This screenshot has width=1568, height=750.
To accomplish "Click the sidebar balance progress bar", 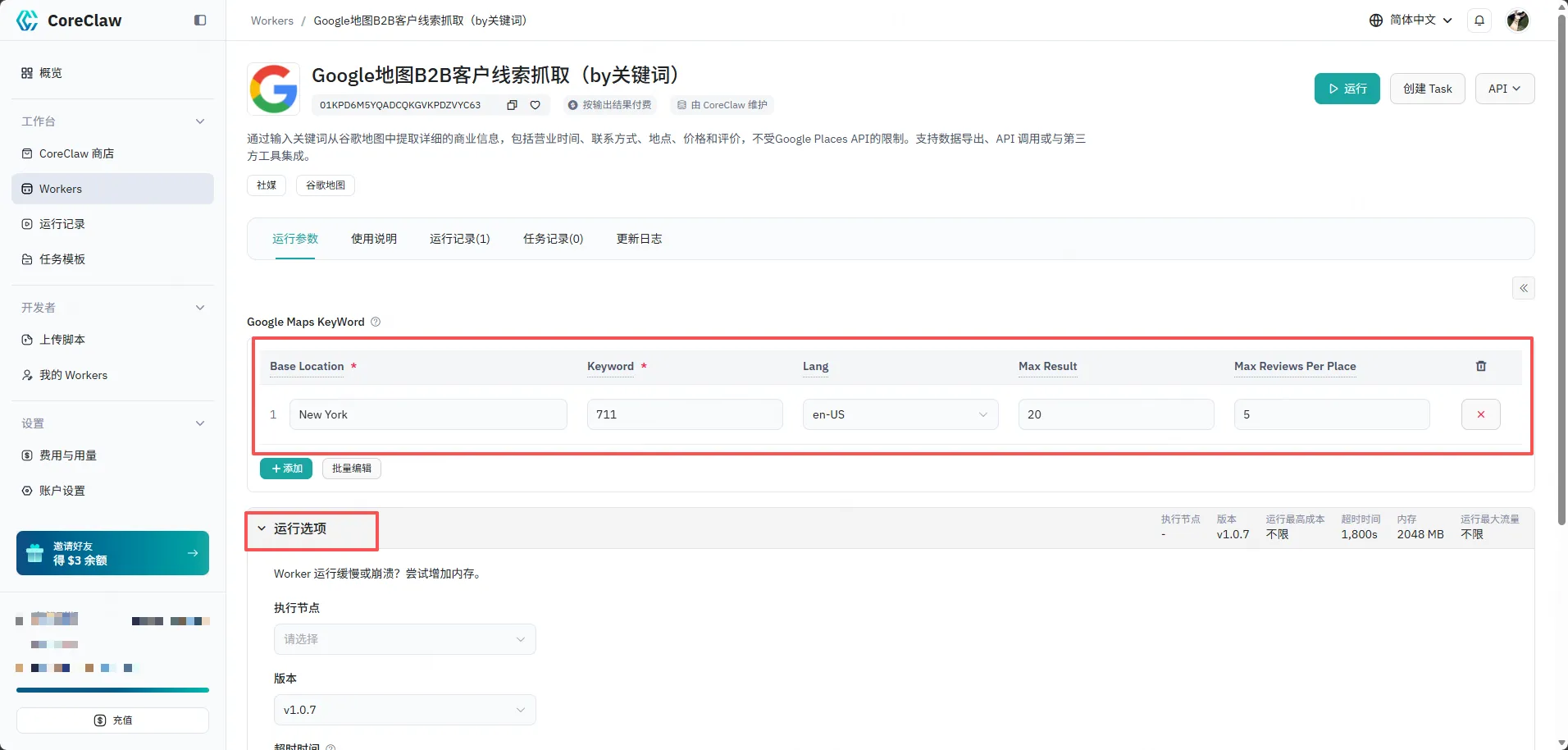I will [x=113, y=690].
